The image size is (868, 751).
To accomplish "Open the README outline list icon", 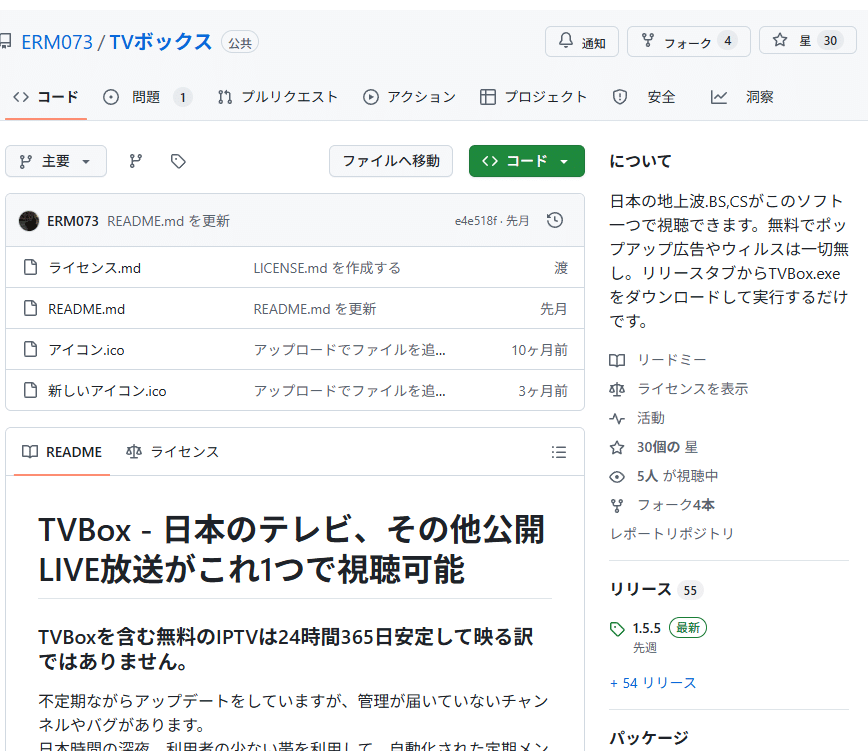I will (x=559, y=452).
